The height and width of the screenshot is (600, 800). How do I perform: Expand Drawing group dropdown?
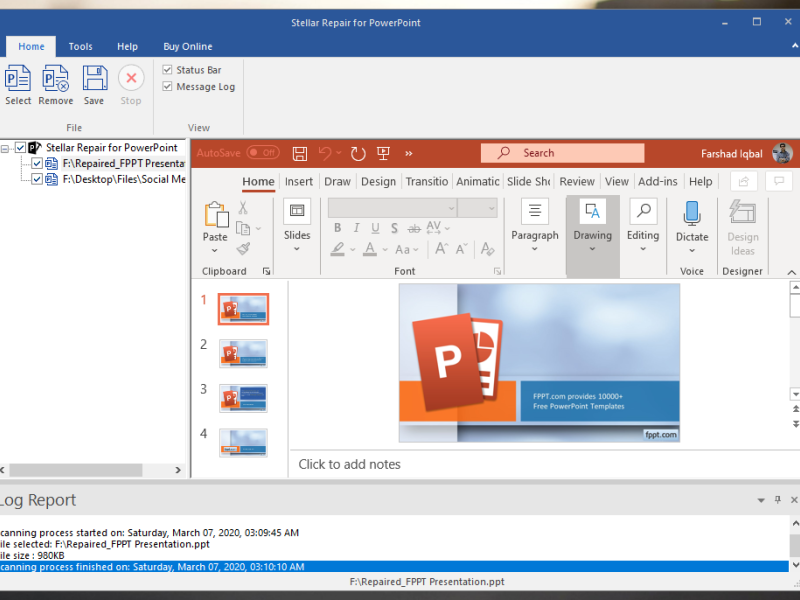point(592,249)
